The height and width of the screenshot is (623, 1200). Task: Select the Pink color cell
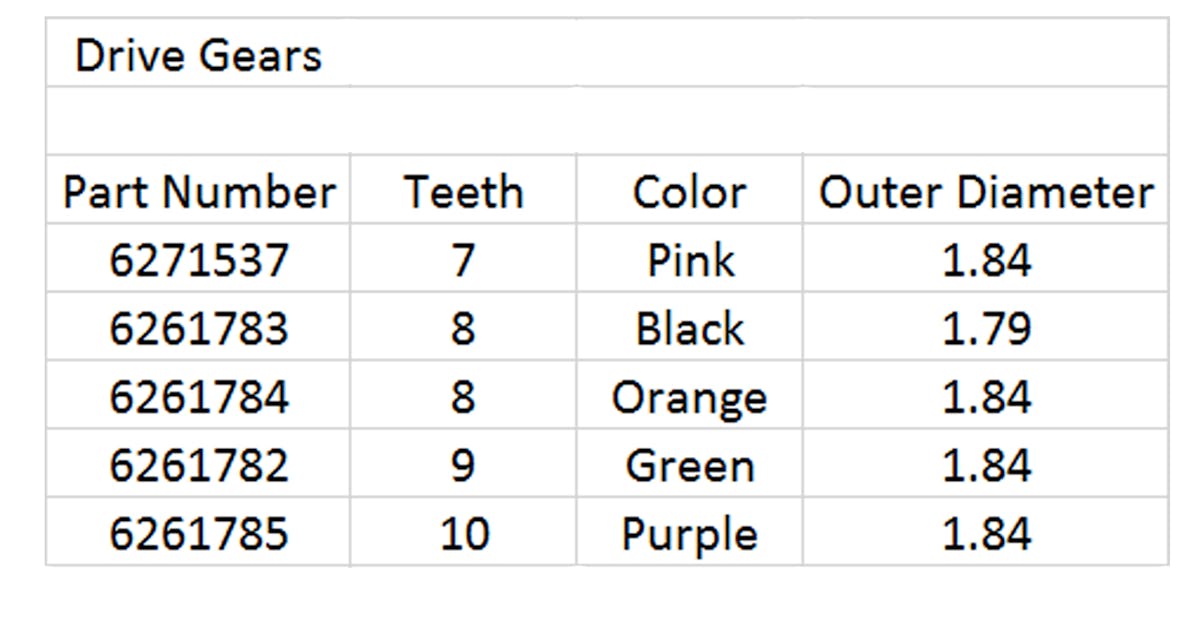pos(689,260)
